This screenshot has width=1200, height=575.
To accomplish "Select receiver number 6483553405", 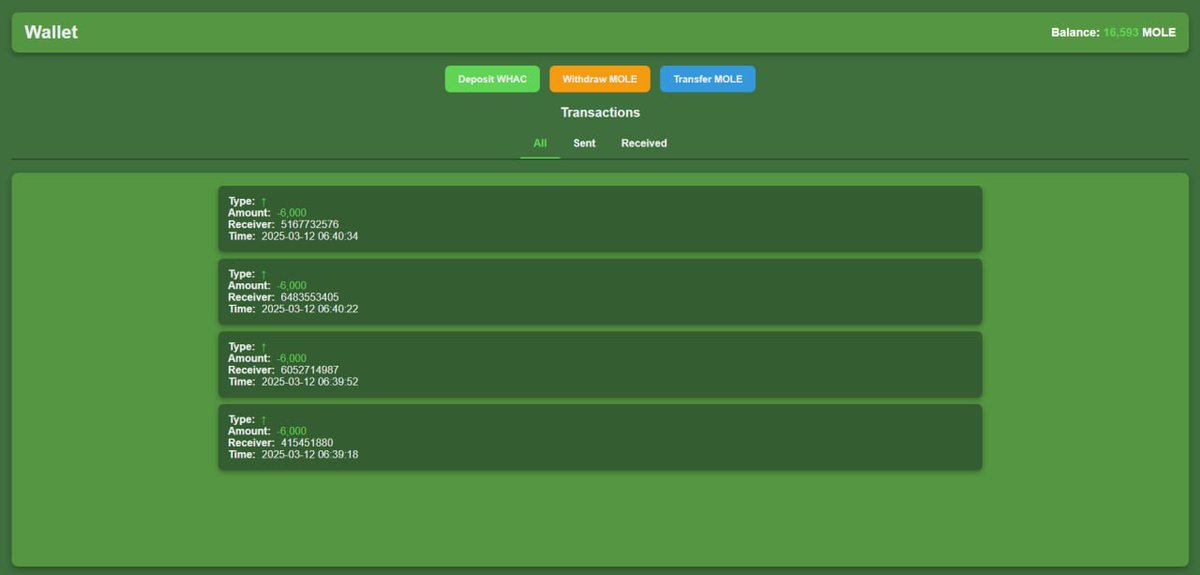I will tap(310, 298).
